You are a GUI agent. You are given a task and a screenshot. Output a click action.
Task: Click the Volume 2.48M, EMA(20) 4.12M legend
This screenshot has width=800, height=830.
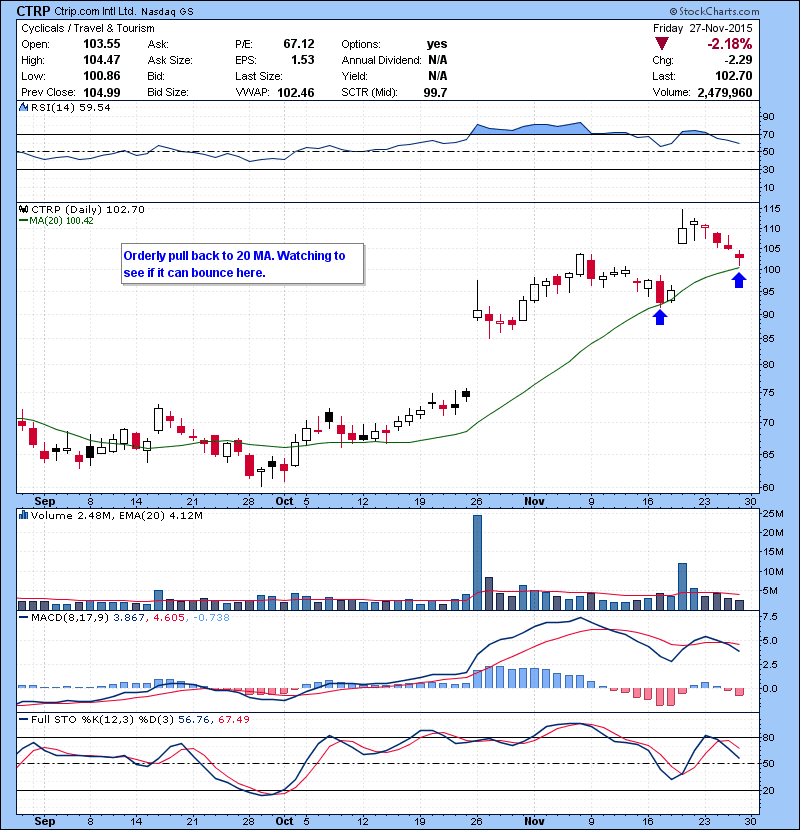coord(116,516)
